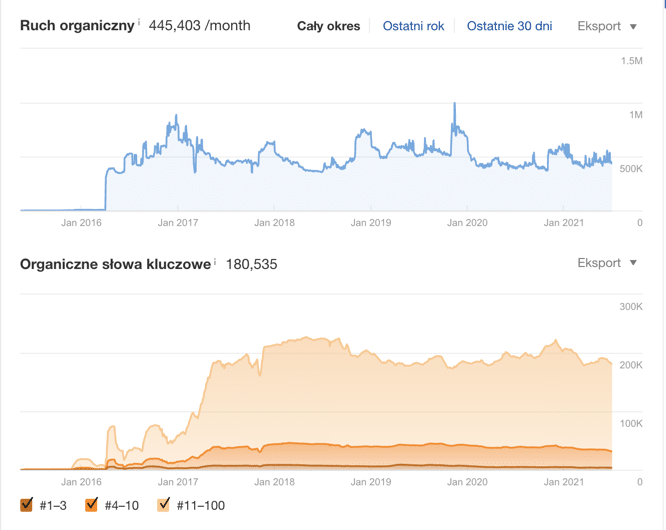Toggle the #1–3 positions checkbox
666x530 pixels.
[28, 505]
